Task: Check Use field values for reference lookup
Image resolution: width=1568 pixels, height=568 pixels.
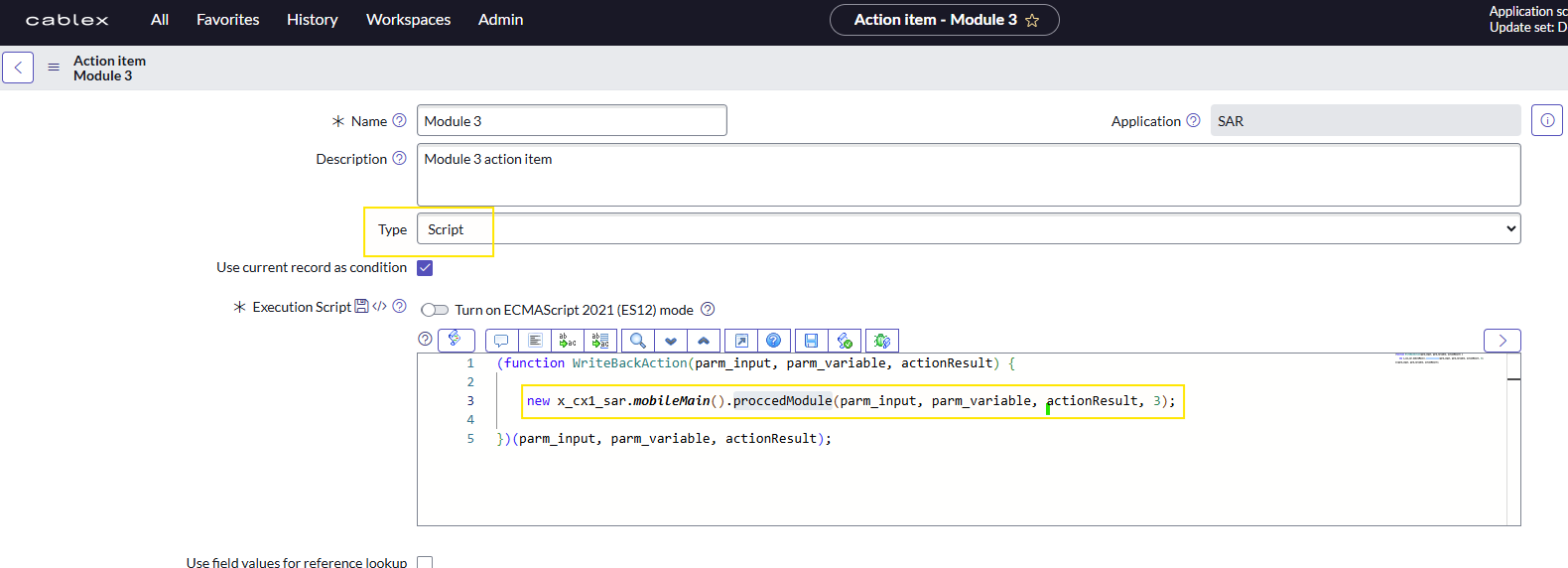Action: [425, 562]
